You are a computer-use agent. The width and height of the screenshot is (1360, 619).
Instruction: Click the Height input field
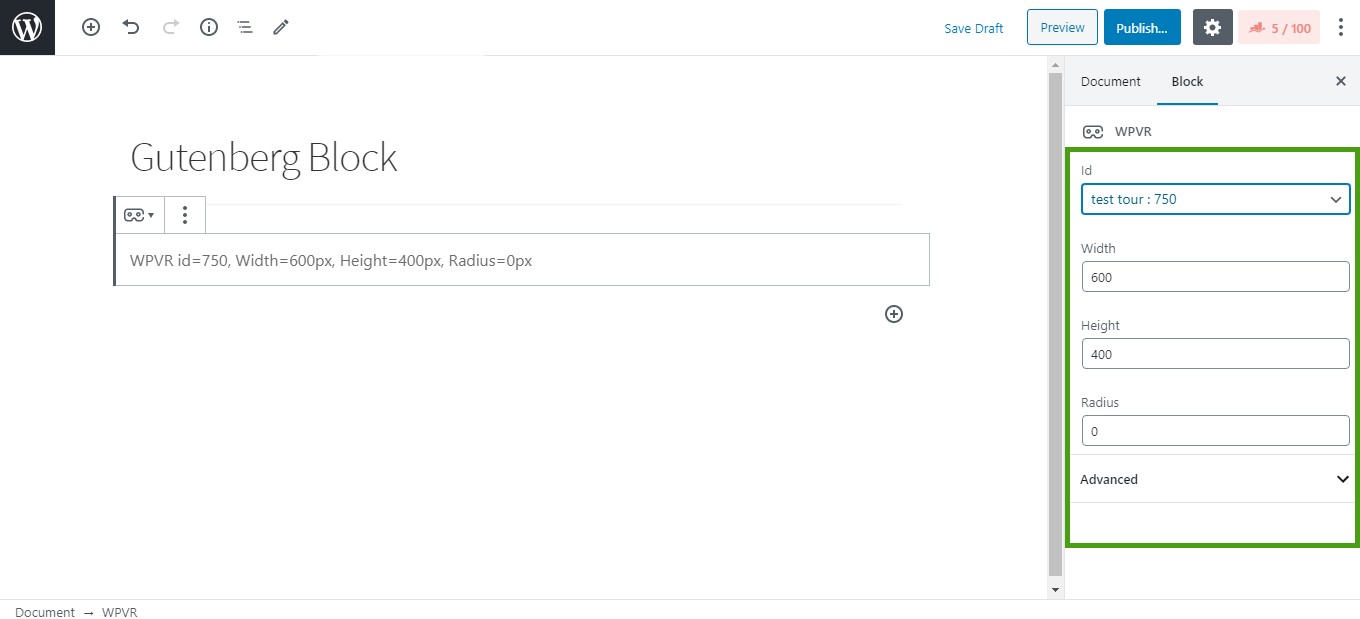click(x=1215, y=354)
